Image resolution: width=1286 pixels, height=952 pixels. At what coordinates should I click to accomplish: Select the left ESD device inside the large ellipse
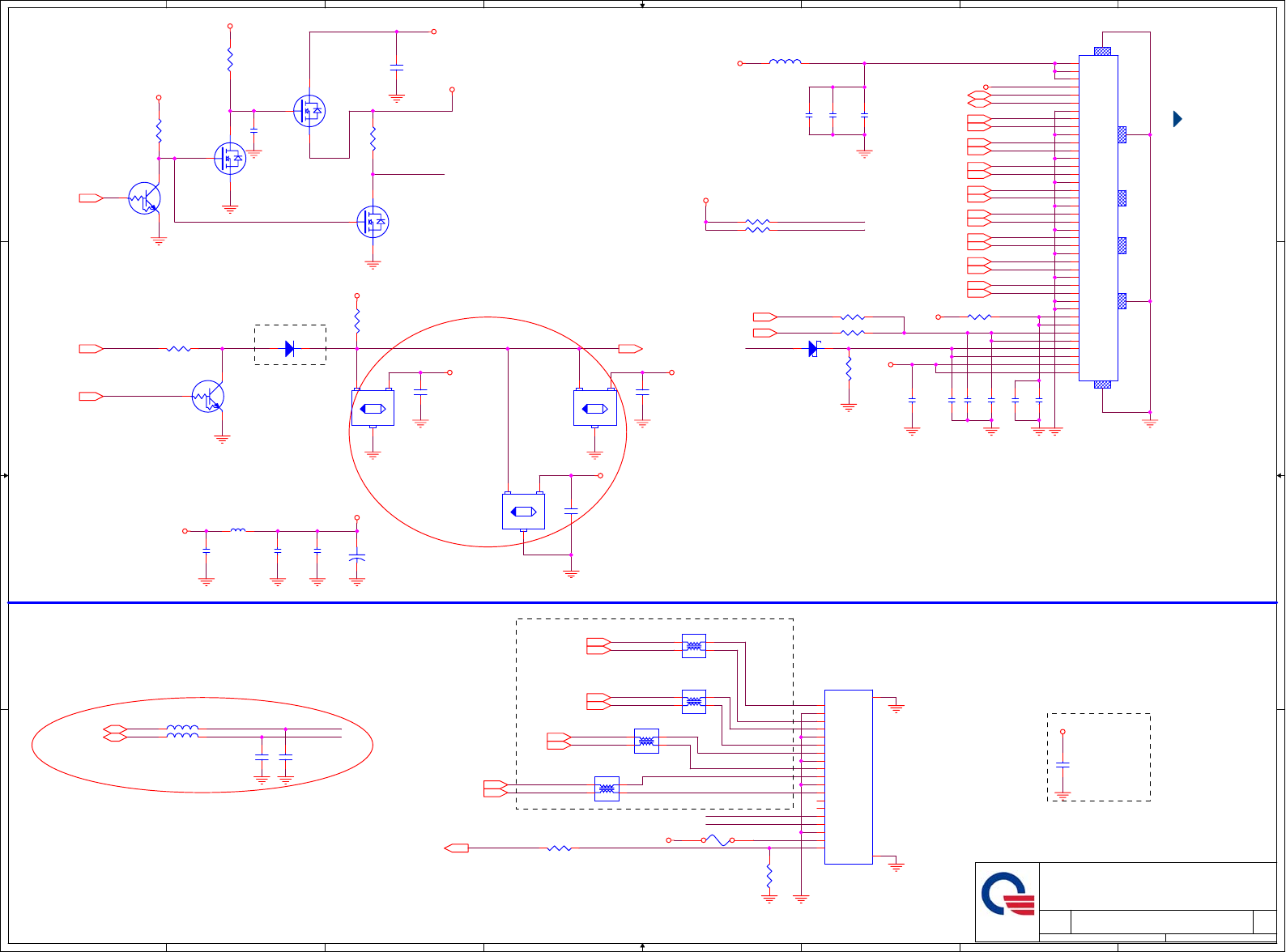373,407
